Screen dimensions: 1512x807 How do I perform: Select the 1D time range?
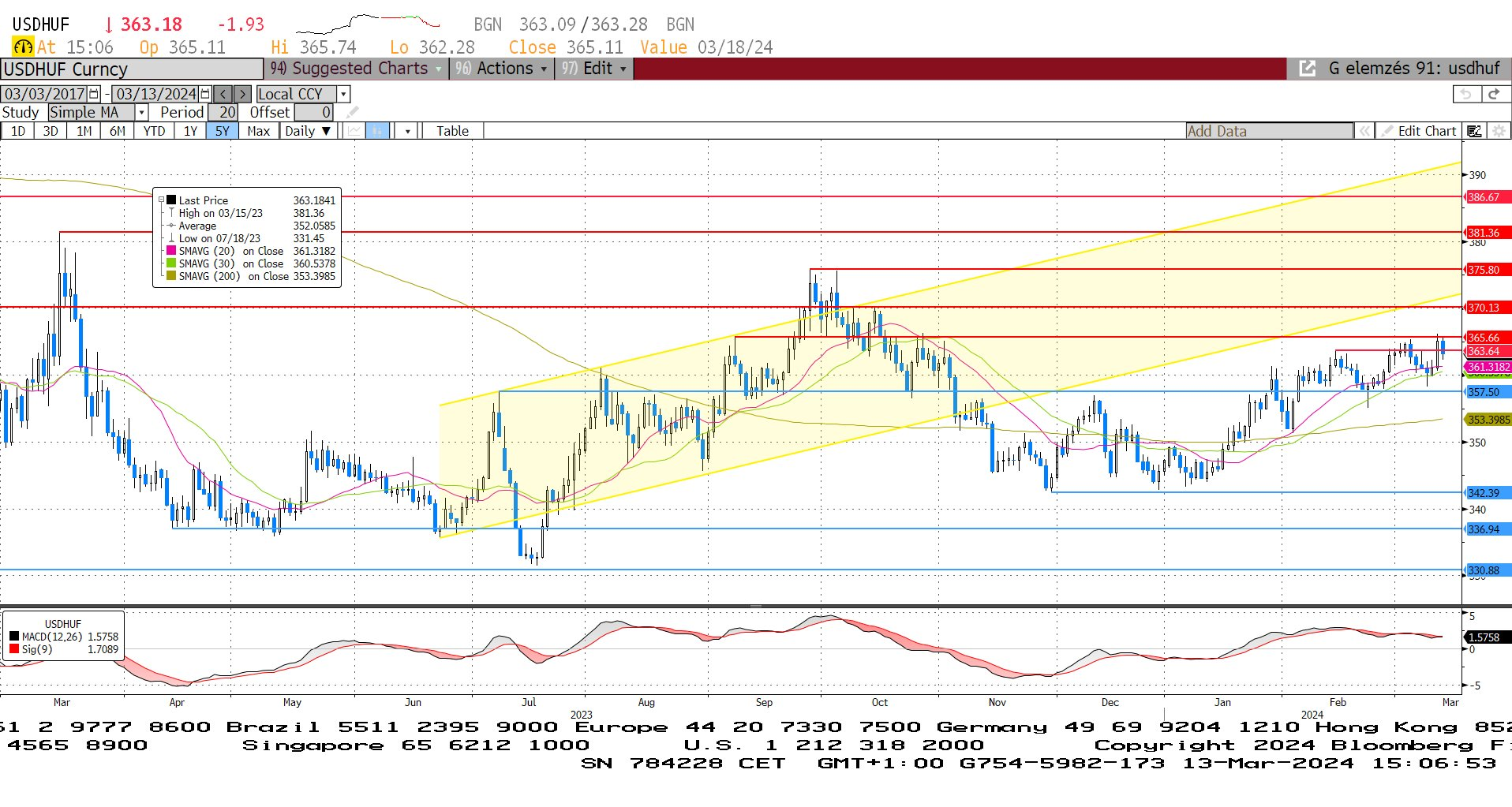17,131
